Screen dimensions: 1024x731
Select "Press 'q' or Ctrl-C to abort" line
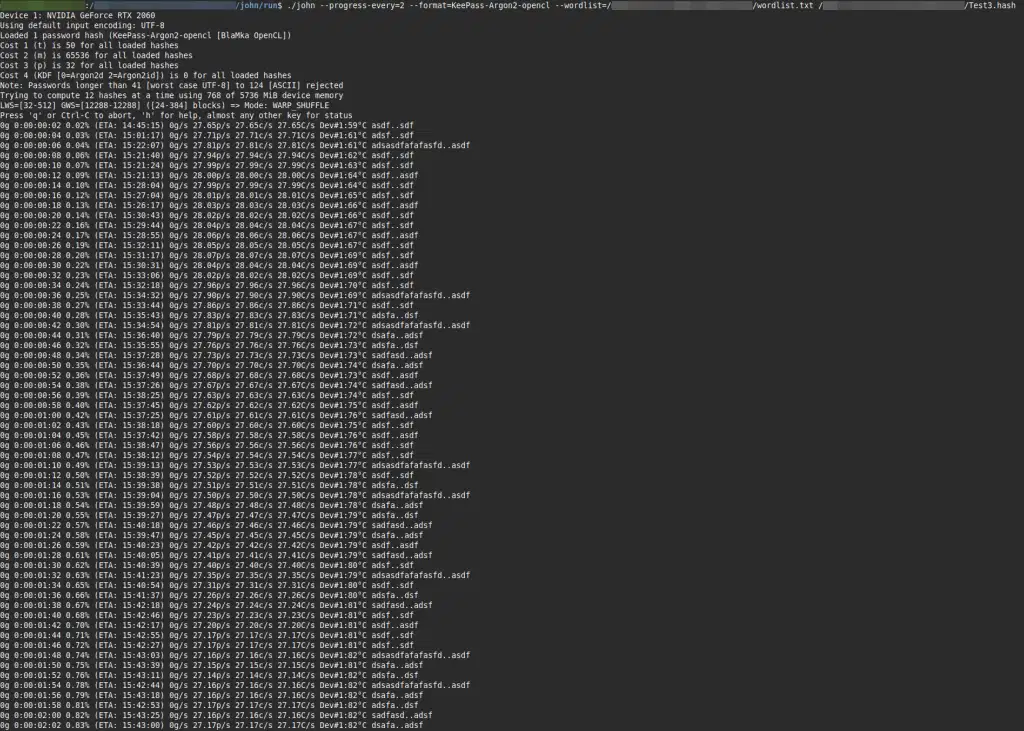[176, 115]
